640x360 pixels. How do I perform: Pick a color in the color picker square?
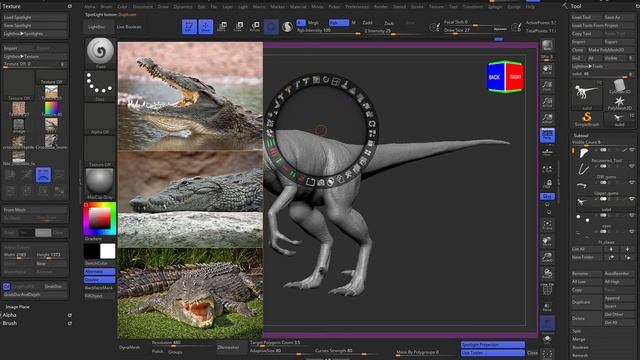click(x=100, y=218)
